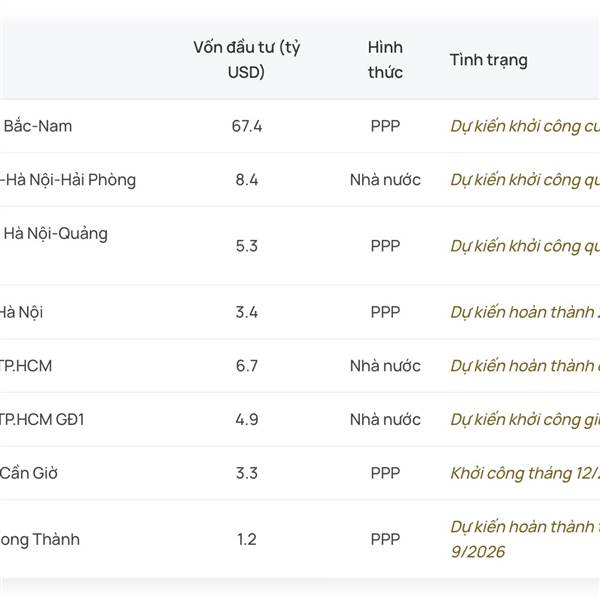Click the "Vốn đầu tư (tỷ USD)" column header
The height and width of the screenshot is (600, 600).
click(247, 59)
